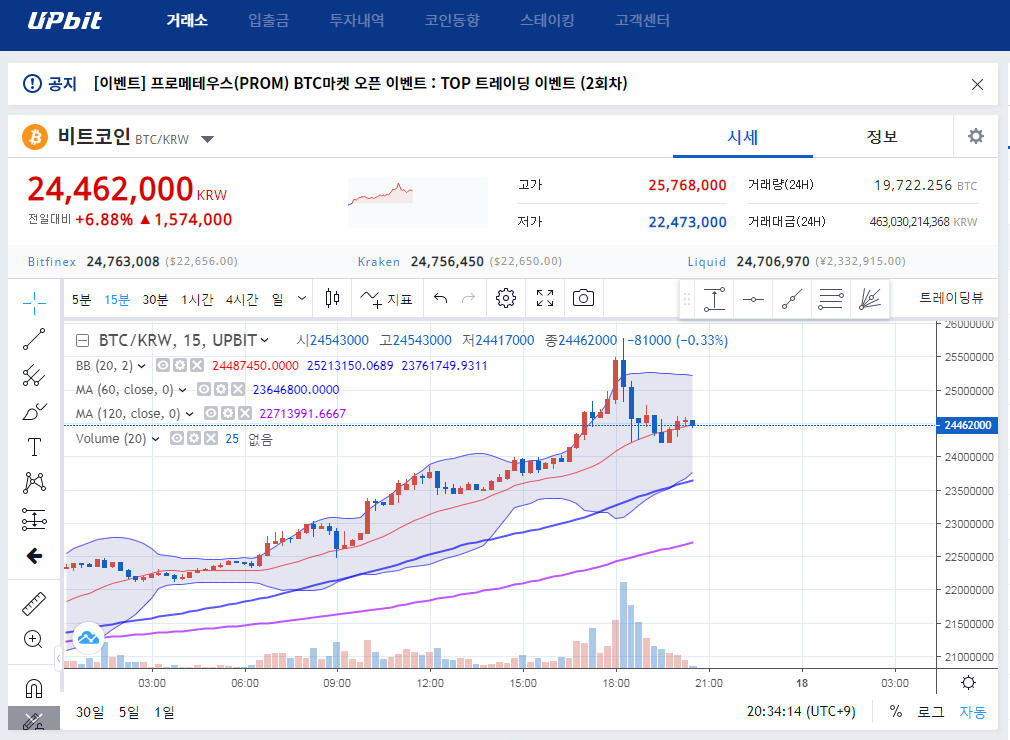
Task: Click the cloud chart logo icon
Action: pyautogui.click(x=88, y=638)
